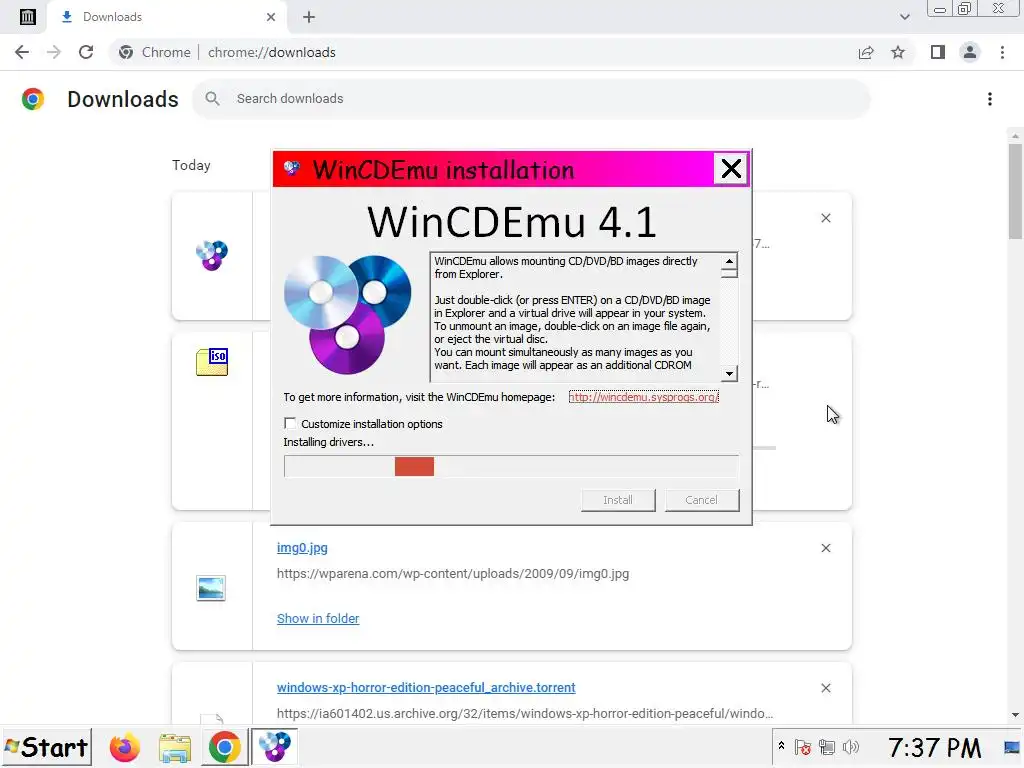Open the windows-xp-horror-edition torrent link
1024x768 pixels.
[426, 688]
